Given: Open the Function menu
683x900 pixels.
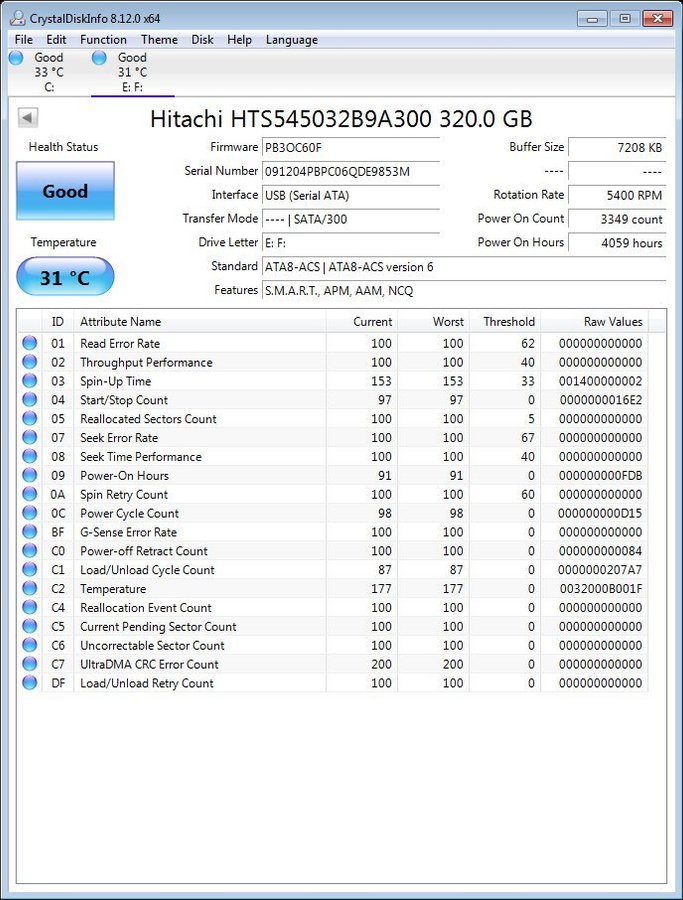Looking at the screenshot, I should click(103, 40).
